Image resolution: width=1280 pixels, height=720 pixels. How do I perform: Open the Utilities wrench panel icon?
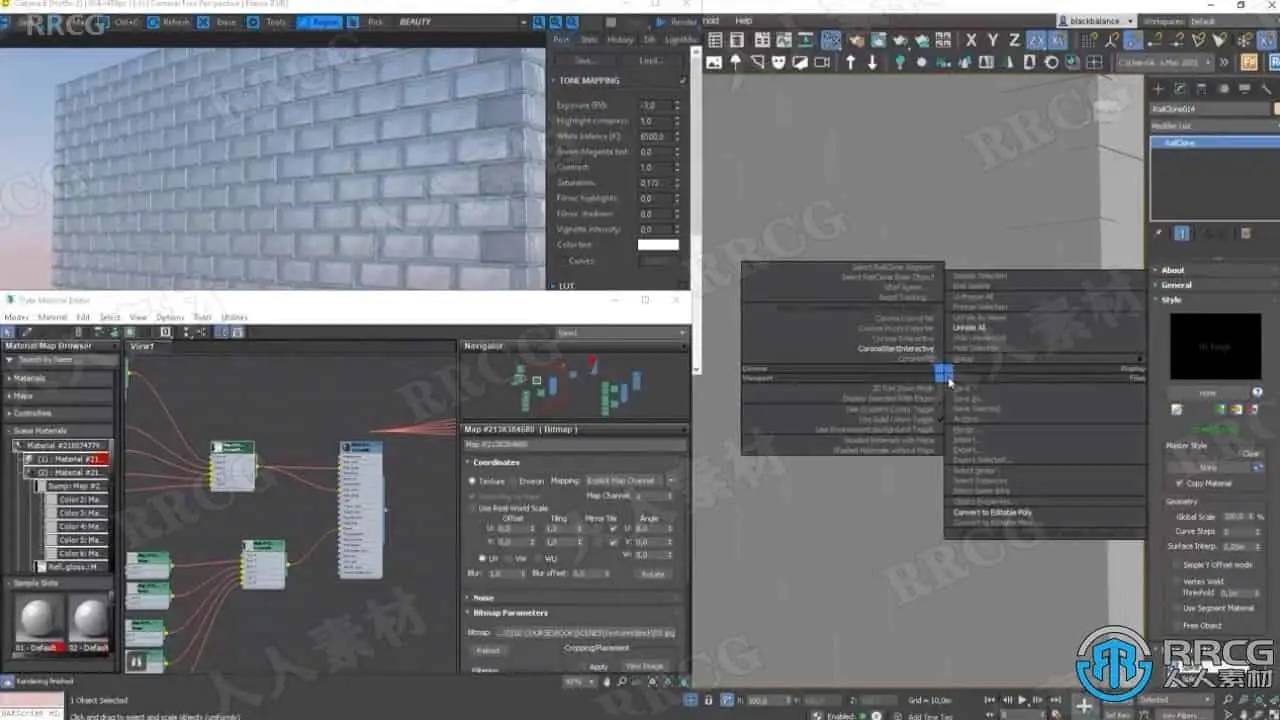click(1267, 89)
